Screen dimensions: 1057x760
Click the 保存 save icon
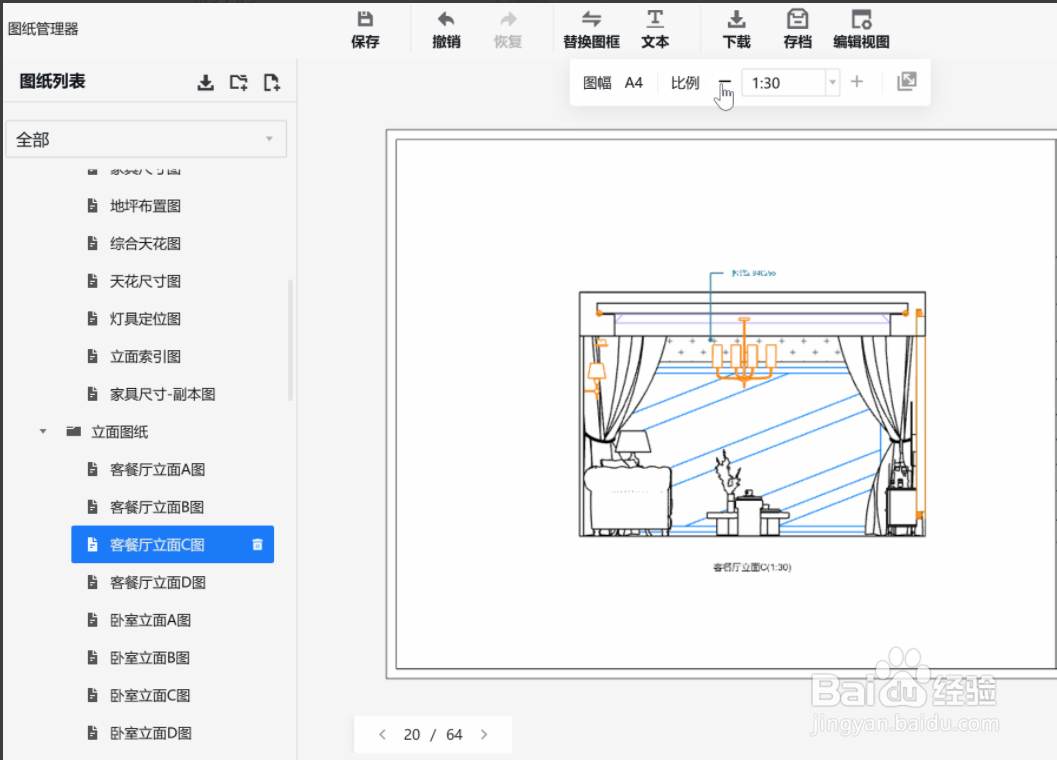[365, 27]
